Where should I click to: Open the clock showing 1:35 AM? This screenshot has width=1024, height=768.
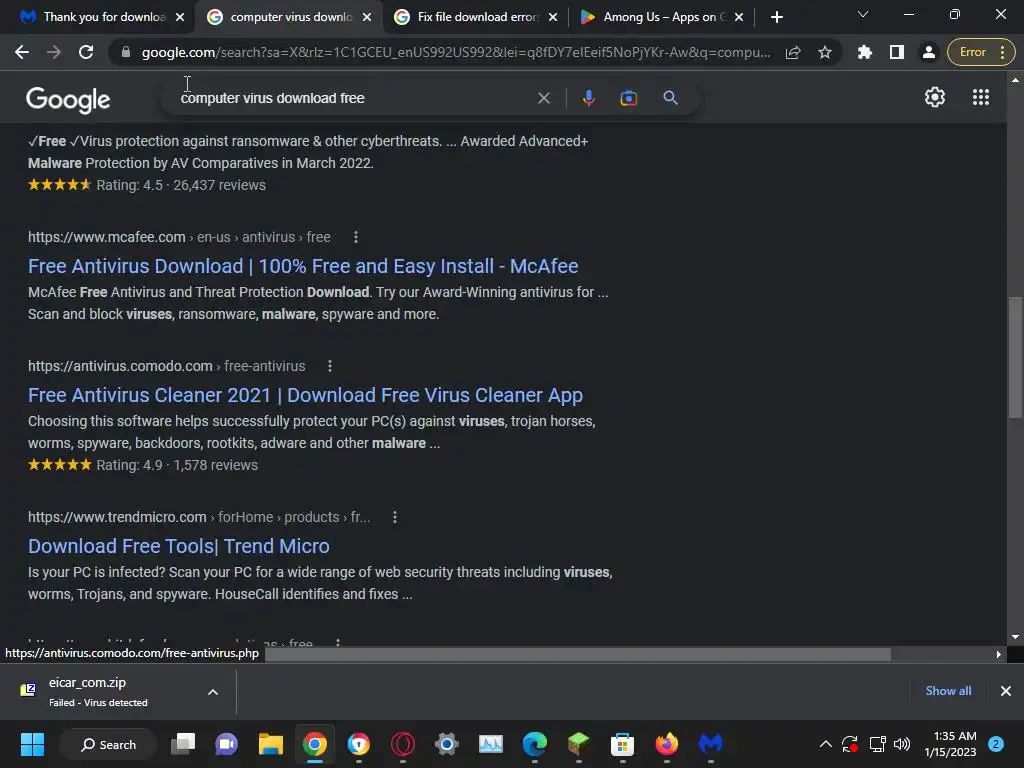pos(950,744)
